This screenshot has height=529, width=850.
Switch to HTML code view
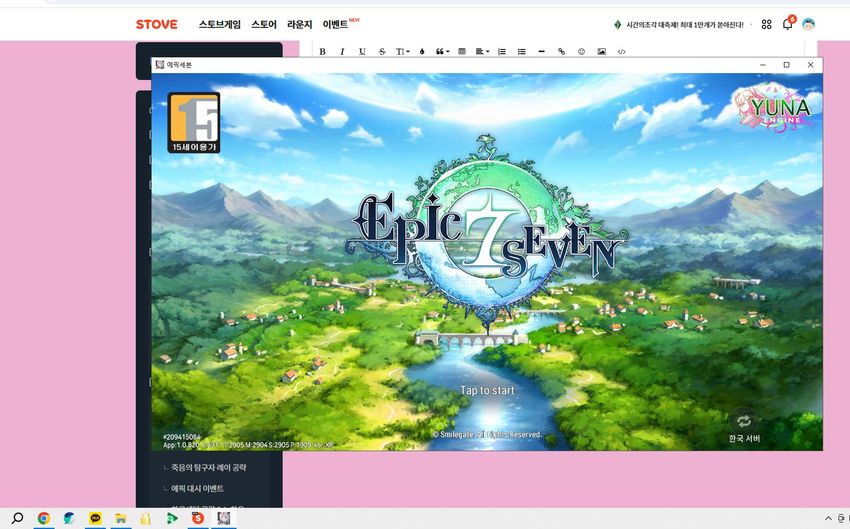click(x=621, y=51)
